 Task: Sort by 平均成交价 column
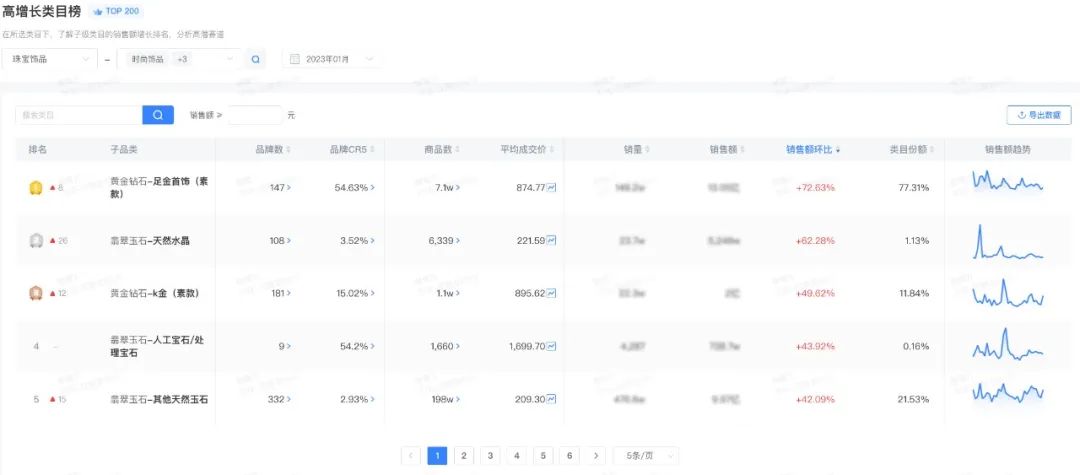552,149
